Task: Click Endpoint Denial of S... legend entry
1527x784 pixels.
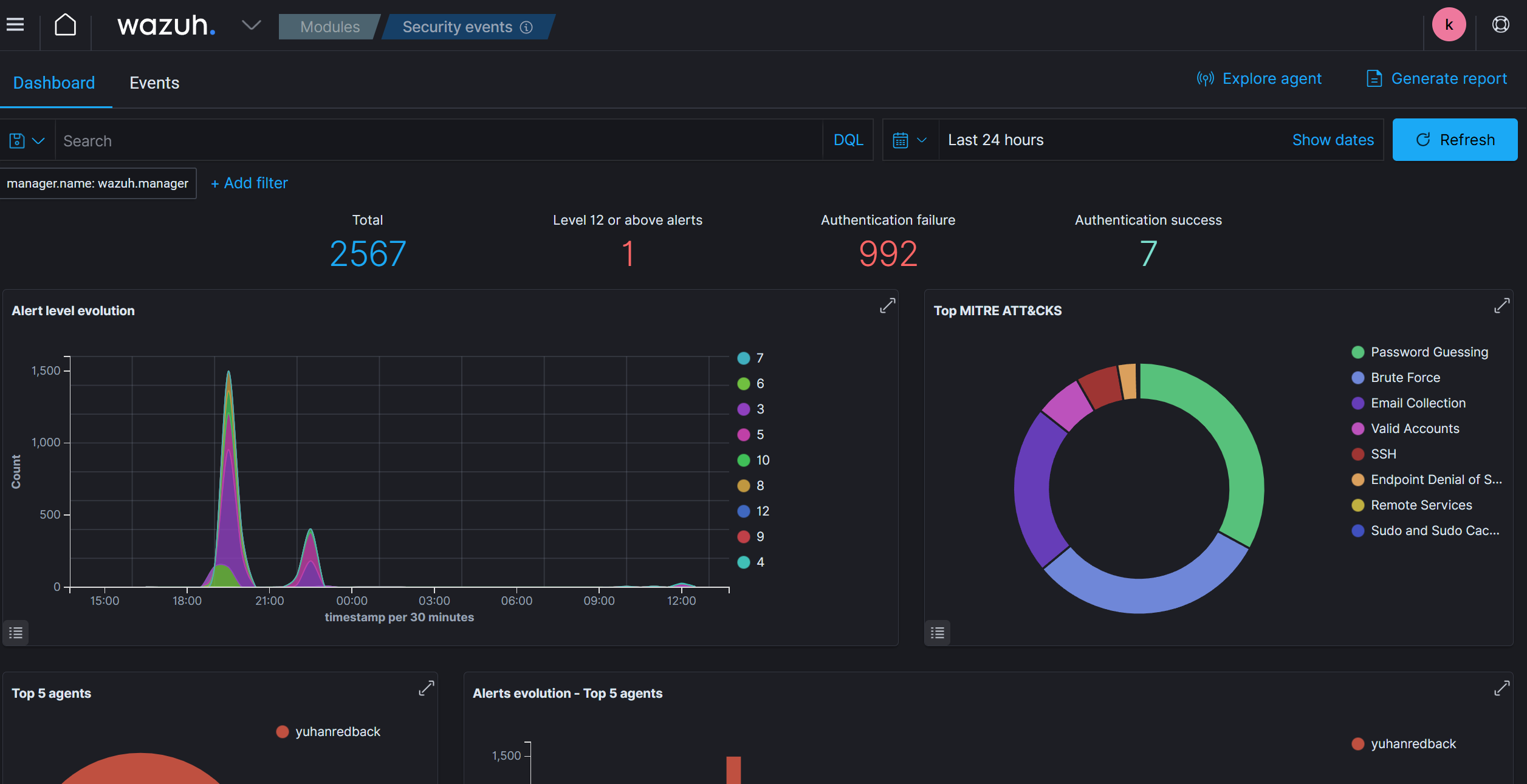Action: [1427, 480]
